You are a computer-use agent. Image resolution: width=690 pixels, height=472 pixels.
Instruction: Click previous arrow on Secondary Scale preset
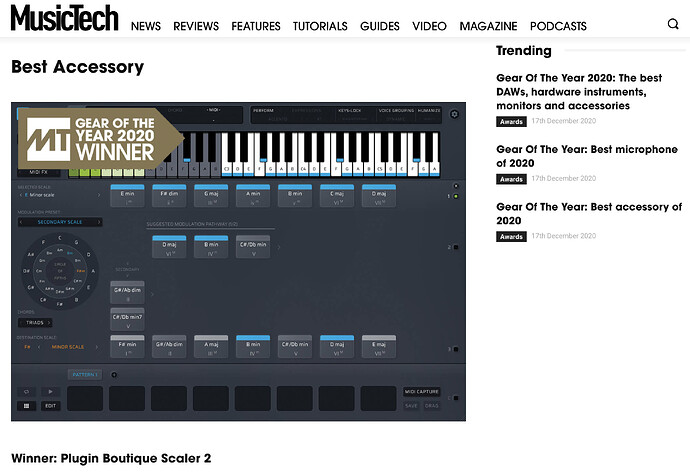[x=21, y=222]
